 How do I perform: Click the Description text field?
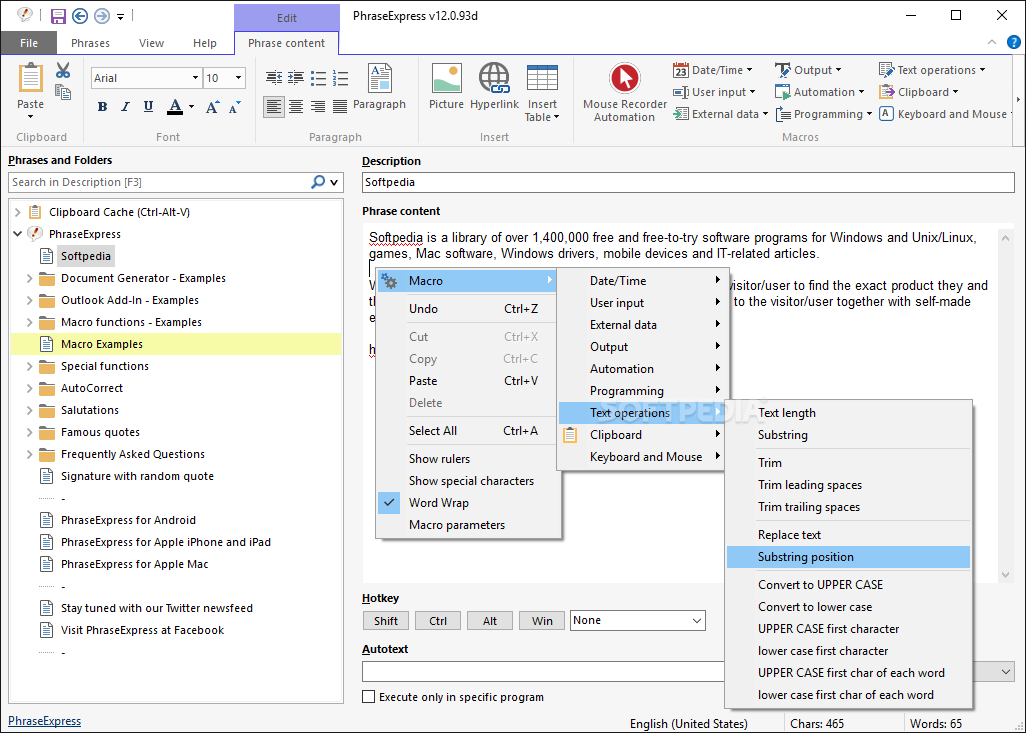coord(688,183)
